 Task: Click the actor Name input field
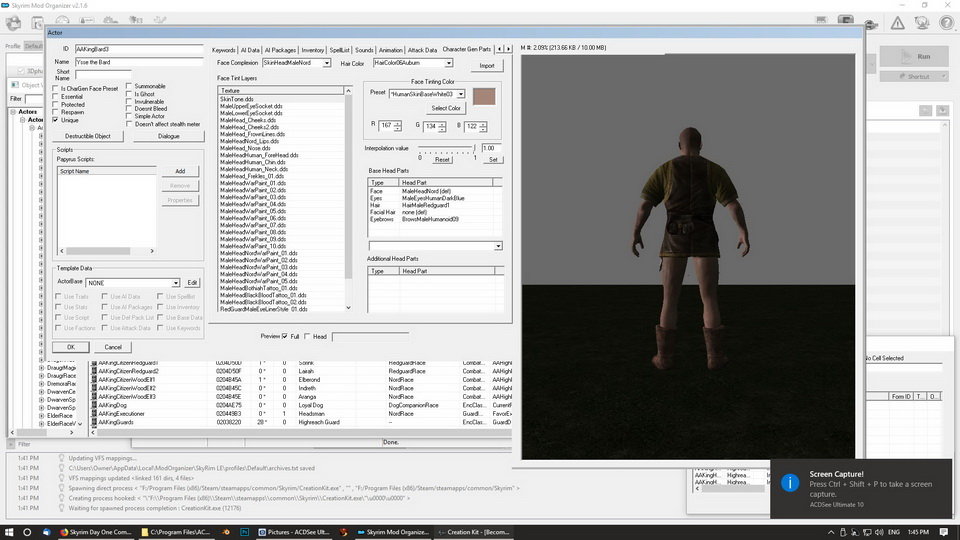[x=139, y=62]
